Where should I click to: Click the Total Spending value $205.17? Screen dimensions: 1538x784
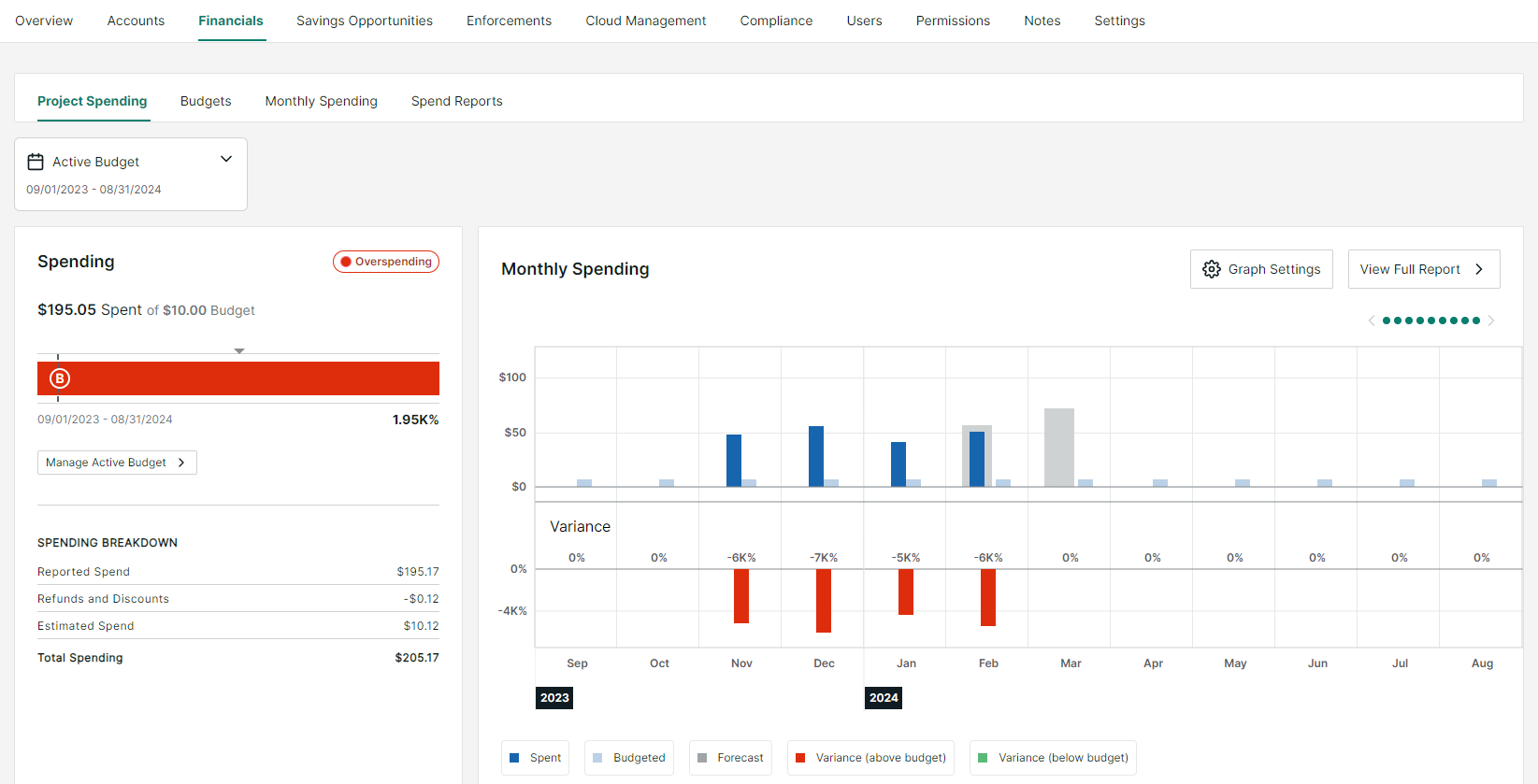pos(417,658)
